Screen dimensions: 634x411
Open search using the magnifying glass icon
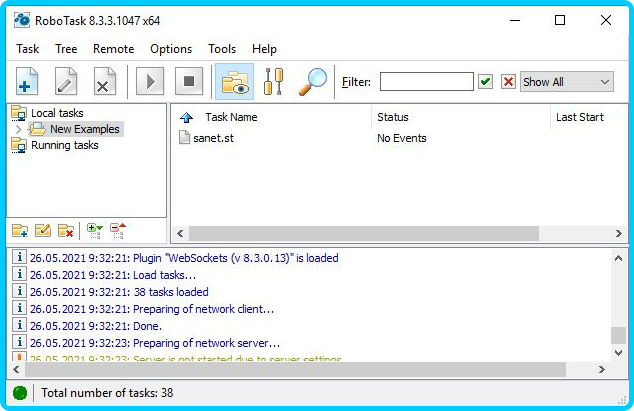313,81
